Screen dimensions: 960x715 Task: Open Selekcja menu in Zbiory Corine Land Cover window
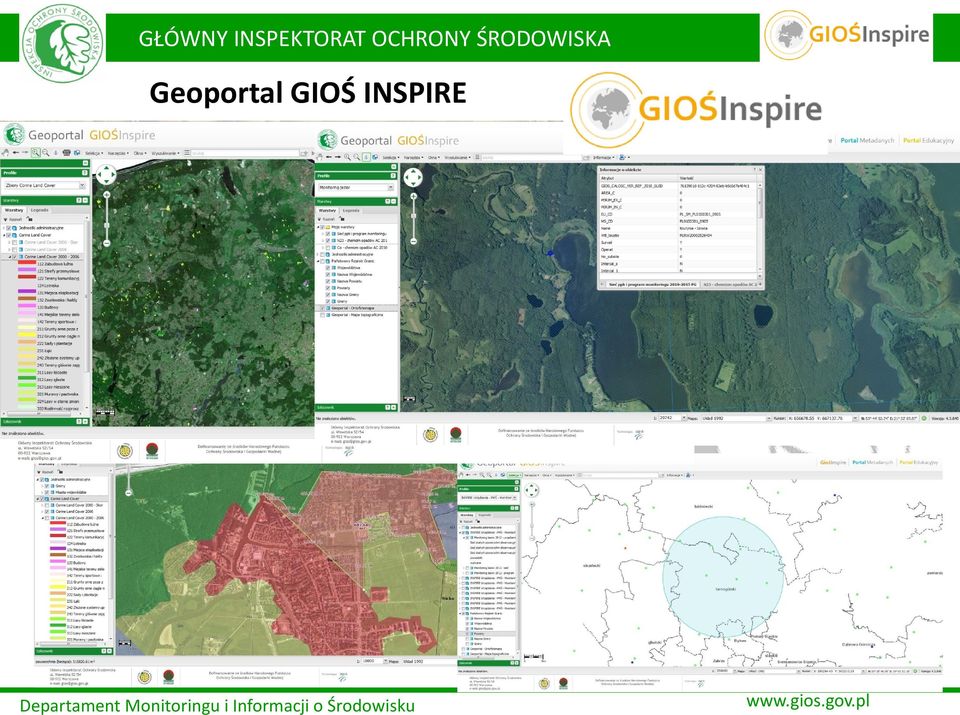click(x=94, y=153)
